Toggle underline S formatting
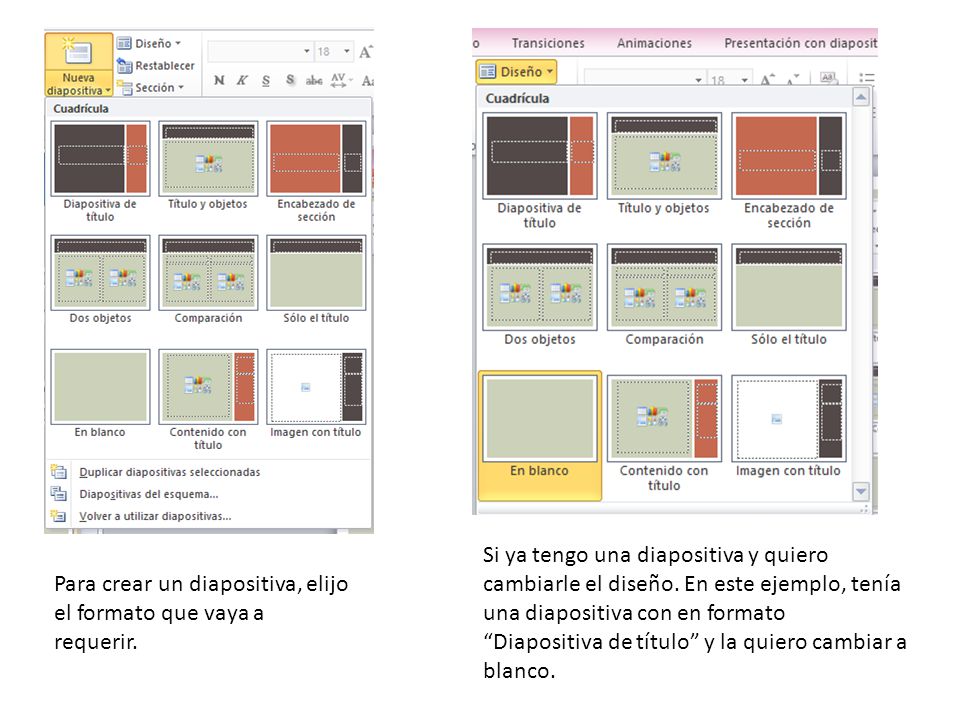This screenshot has height=720, width=960. click(x=266, y=80)
